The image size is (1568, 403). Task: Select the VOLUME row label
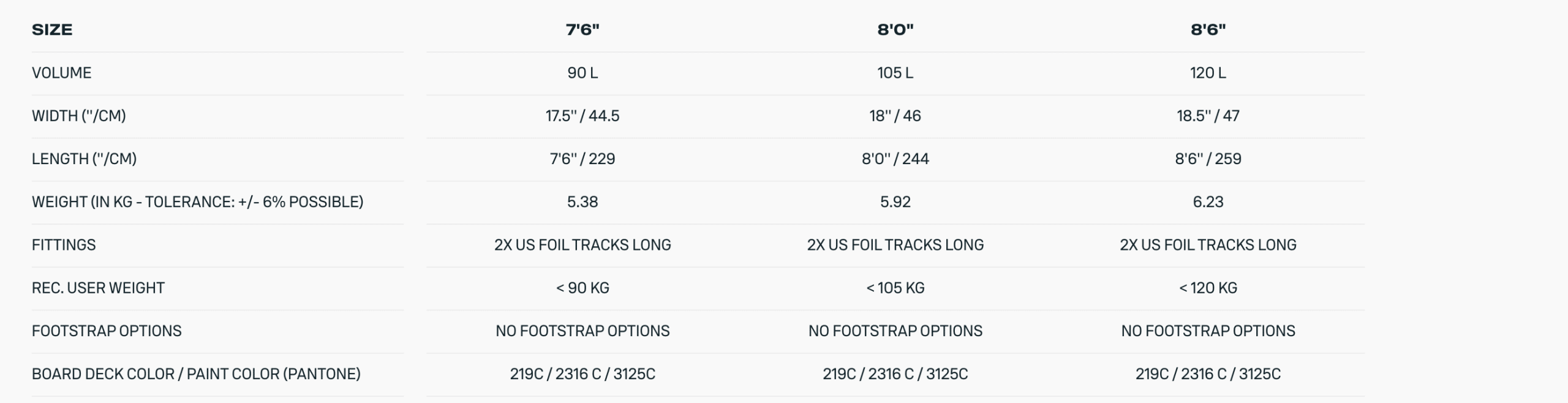click(x=61, y=73)
